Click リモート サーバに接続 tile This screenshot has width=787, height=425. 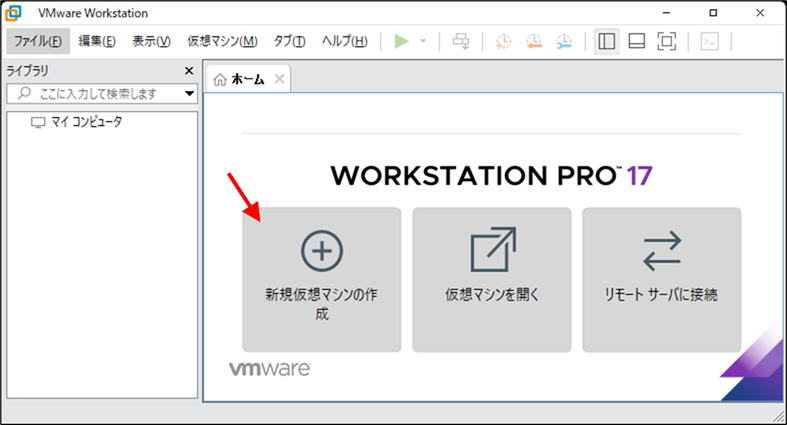[x=662, y=279]
